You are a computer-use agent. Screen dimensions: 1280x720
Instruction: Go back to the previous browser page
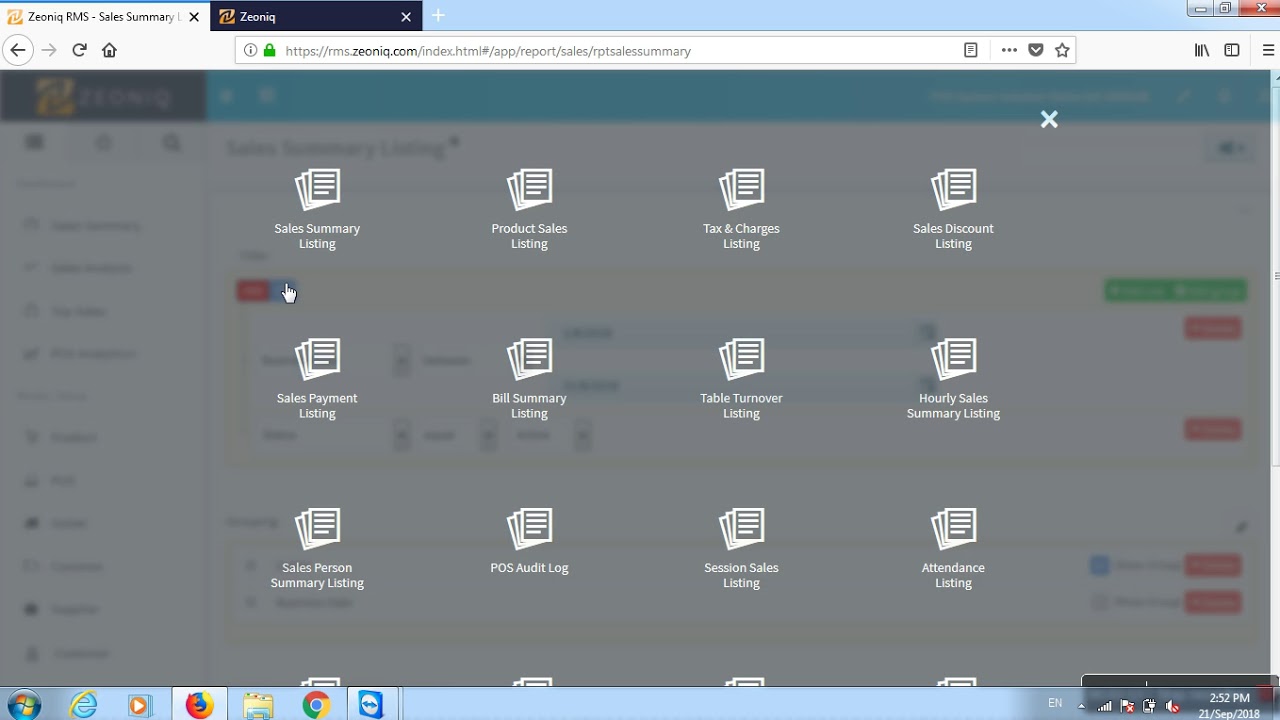click(x=18, y=50)
